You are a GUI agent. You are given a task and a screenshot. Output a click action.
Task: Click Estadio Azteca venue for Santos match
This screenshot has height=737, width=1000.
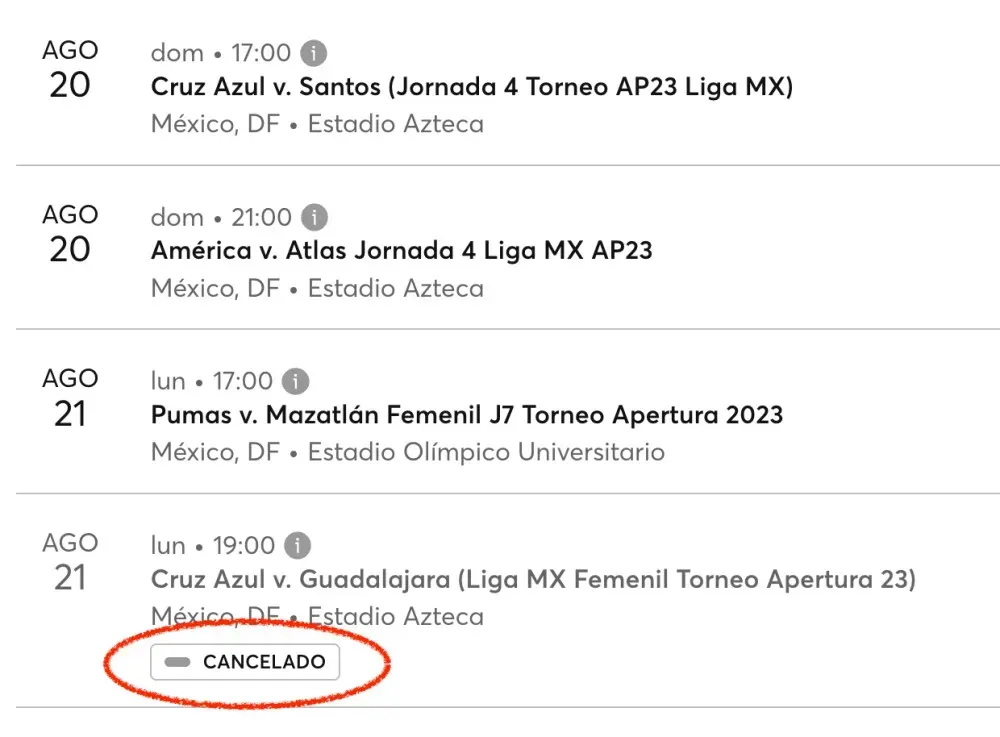point(397,124)
